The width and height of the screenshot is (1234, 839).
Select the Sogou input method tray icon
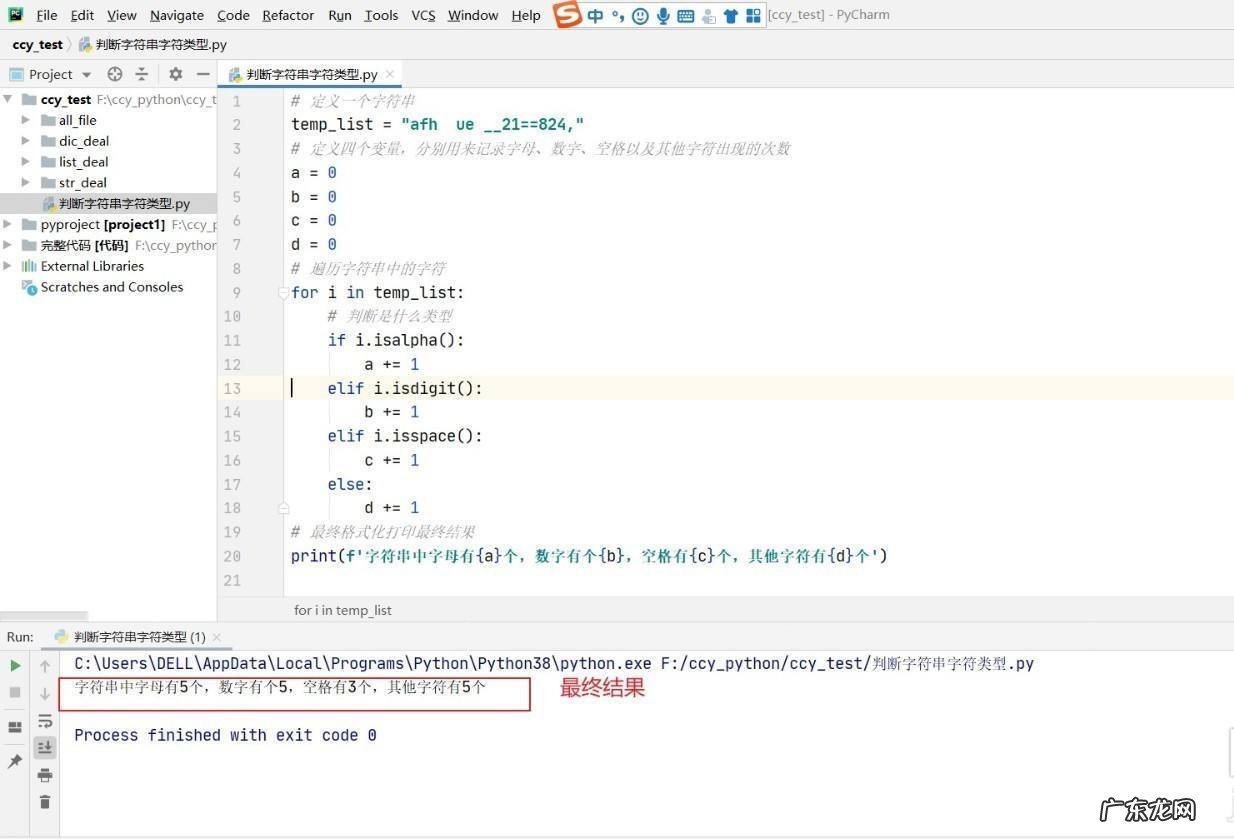(x=567, y=15)
